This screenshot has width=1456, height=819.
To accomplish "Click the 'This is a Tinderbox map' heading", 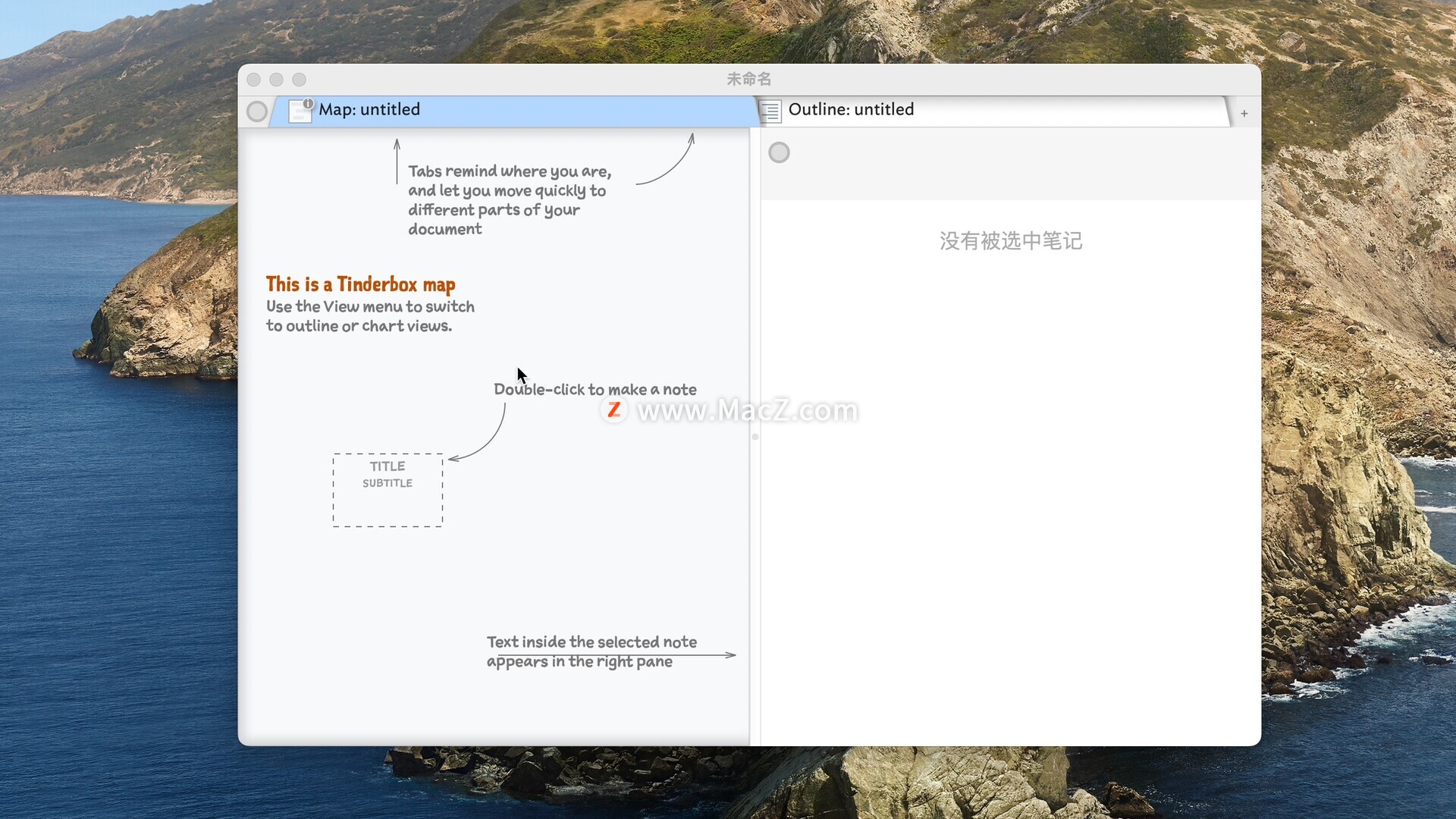I will click(x=360, y=284).
